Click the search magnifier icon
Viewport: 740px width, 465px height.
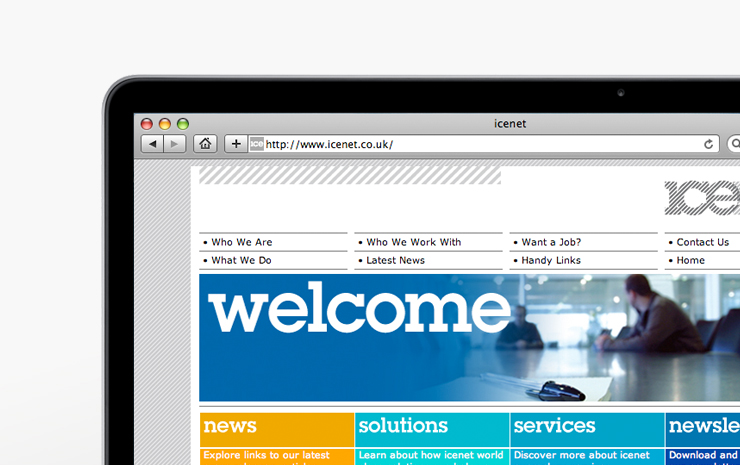(x=735, y=144)
